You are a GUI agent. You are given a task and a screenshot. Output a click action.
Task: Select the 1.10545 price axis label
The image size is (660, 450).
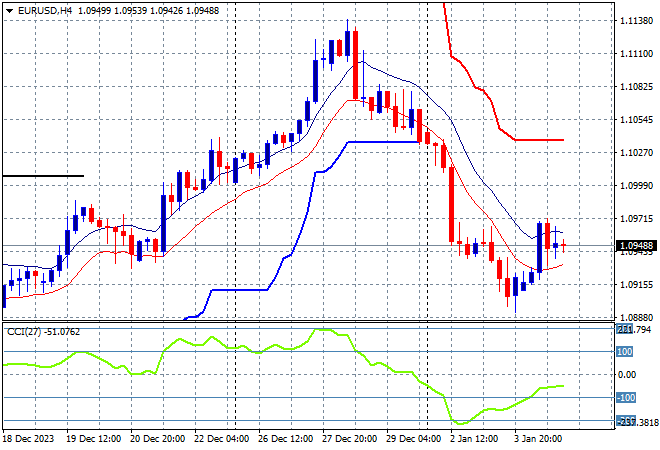pyautogui.click(x=636, y=120)
